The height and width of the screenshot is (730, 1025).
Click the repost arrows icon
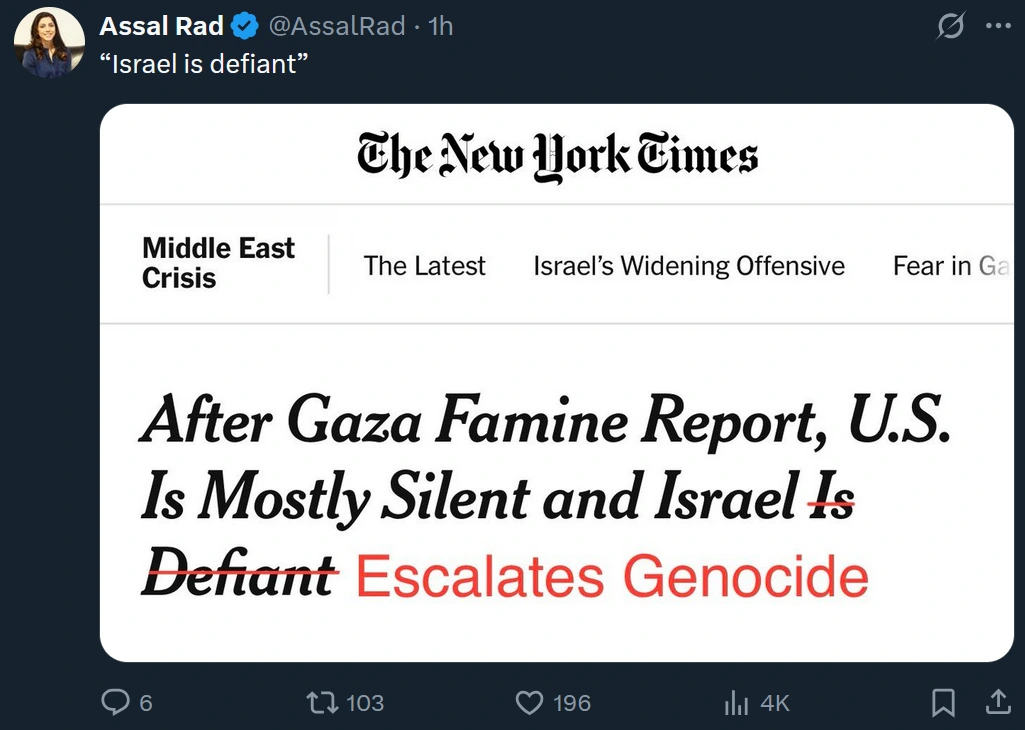pyautogui.click(x=321, y=703)
